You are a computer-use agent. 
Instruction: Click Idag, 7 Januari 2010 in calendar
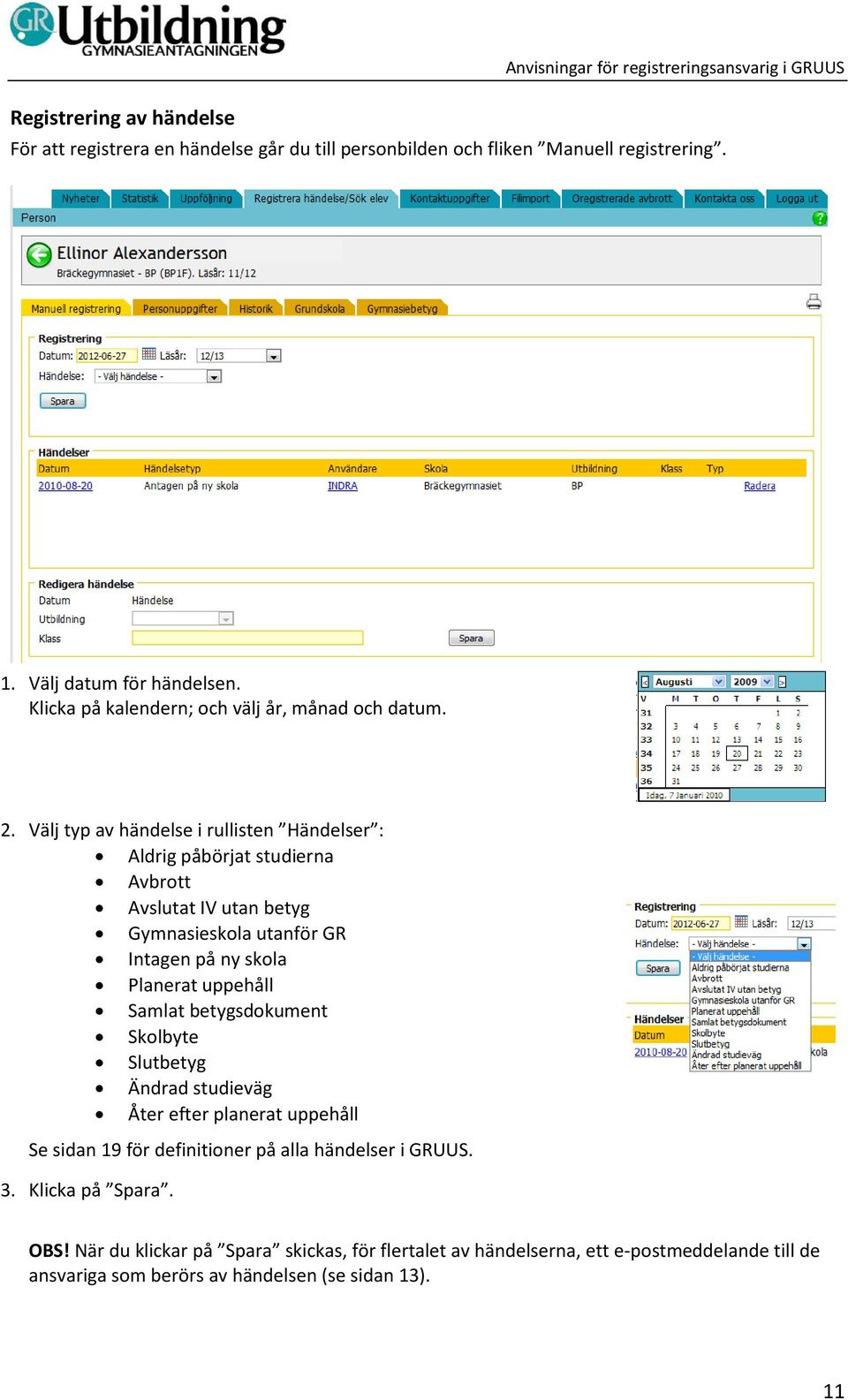pyautogui.click(x=685, y=795)
